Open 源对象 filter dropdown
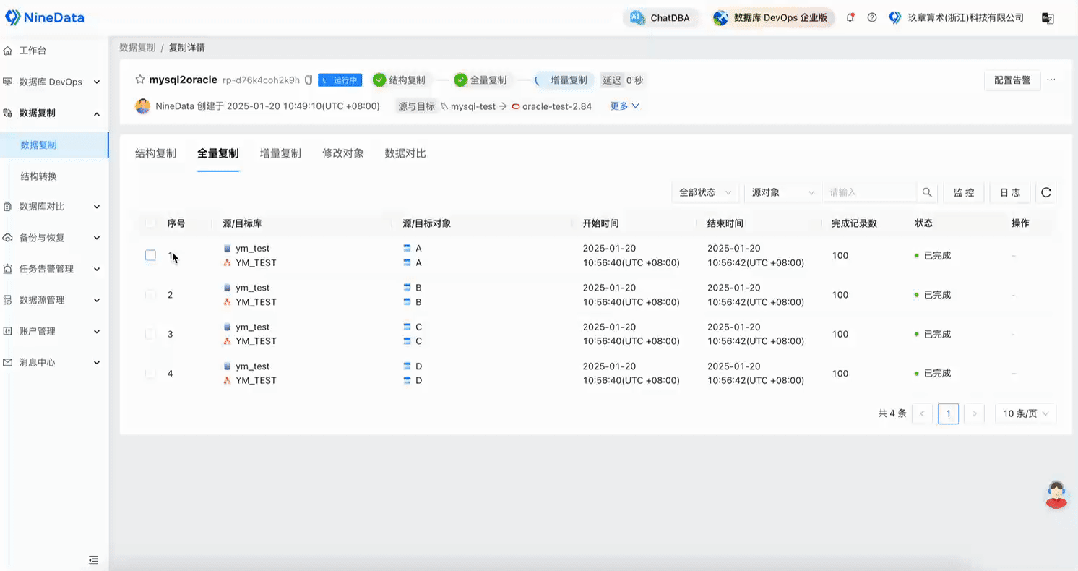 (x=783, y=192)
